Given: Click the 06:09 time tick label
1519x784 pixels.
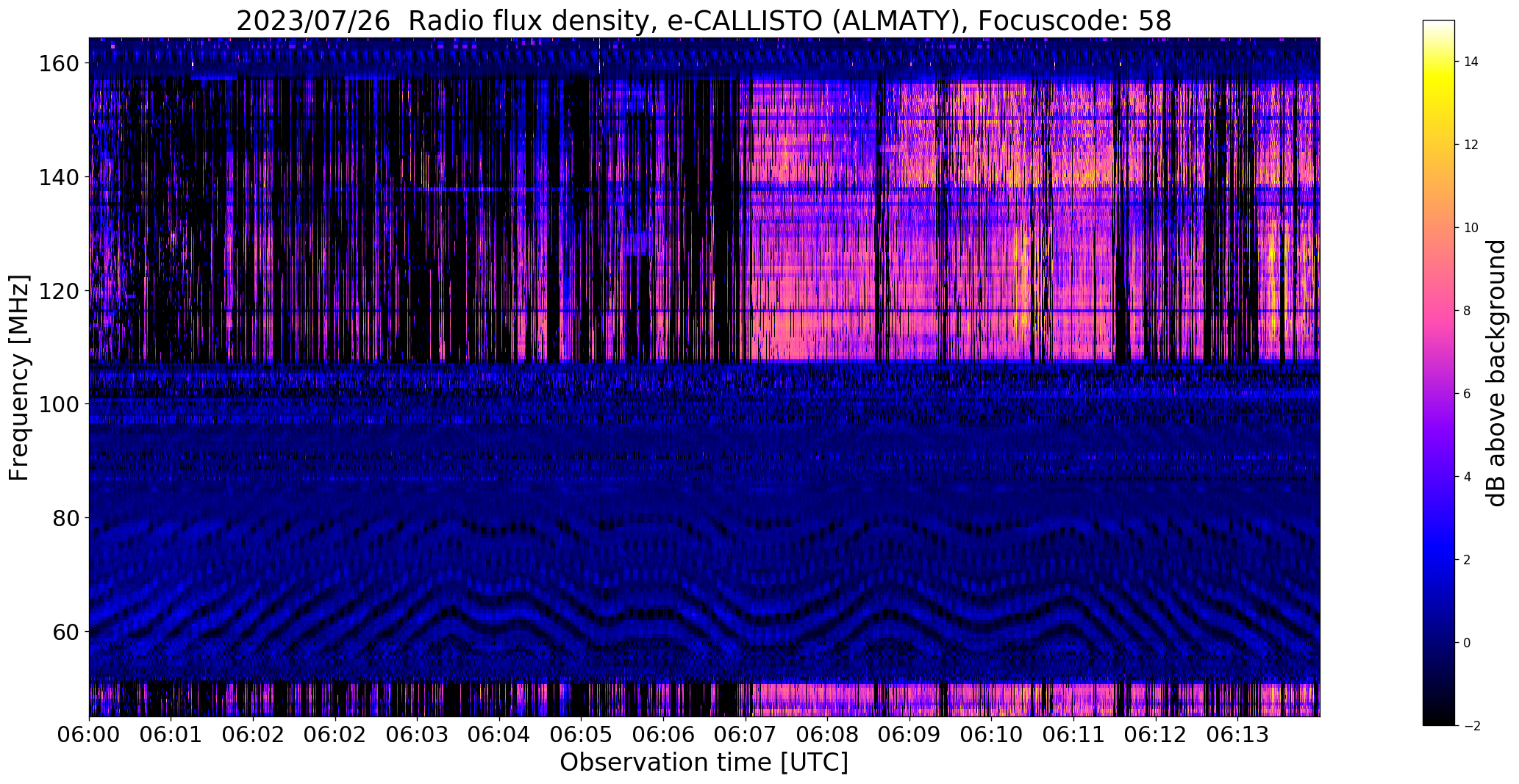Looking at the screenshot, I should pyautogui.click(x=909, y=735).
